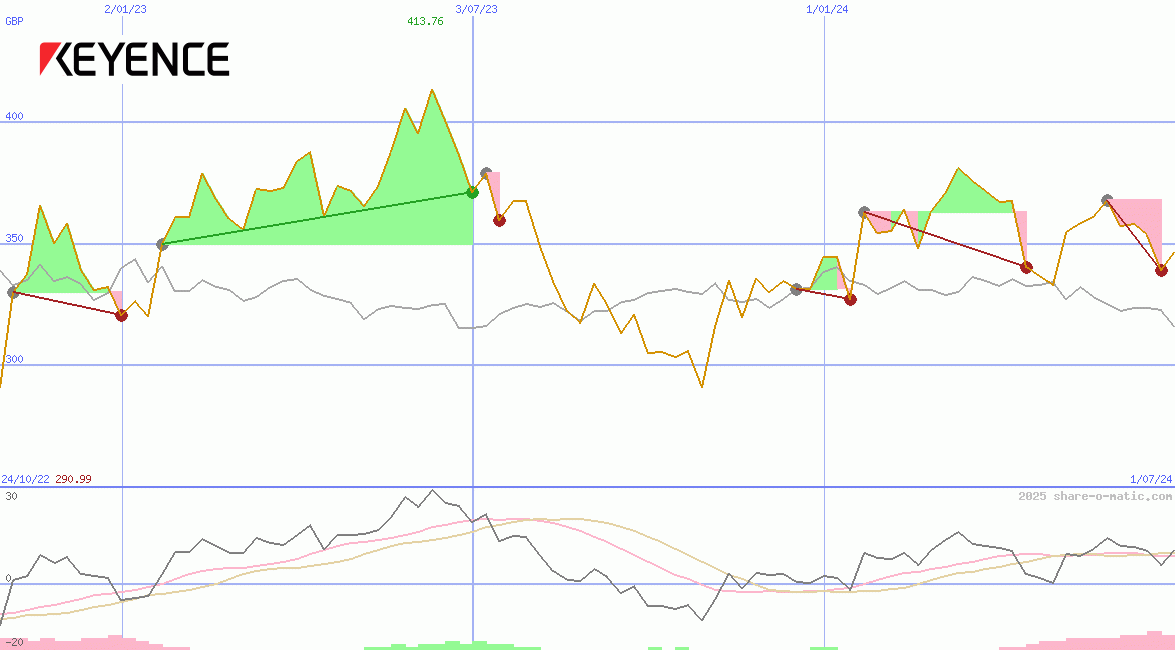Click the Keyence logo
Screen dimensions: 1175x650
pyautogui.click(x=134, y=60)
